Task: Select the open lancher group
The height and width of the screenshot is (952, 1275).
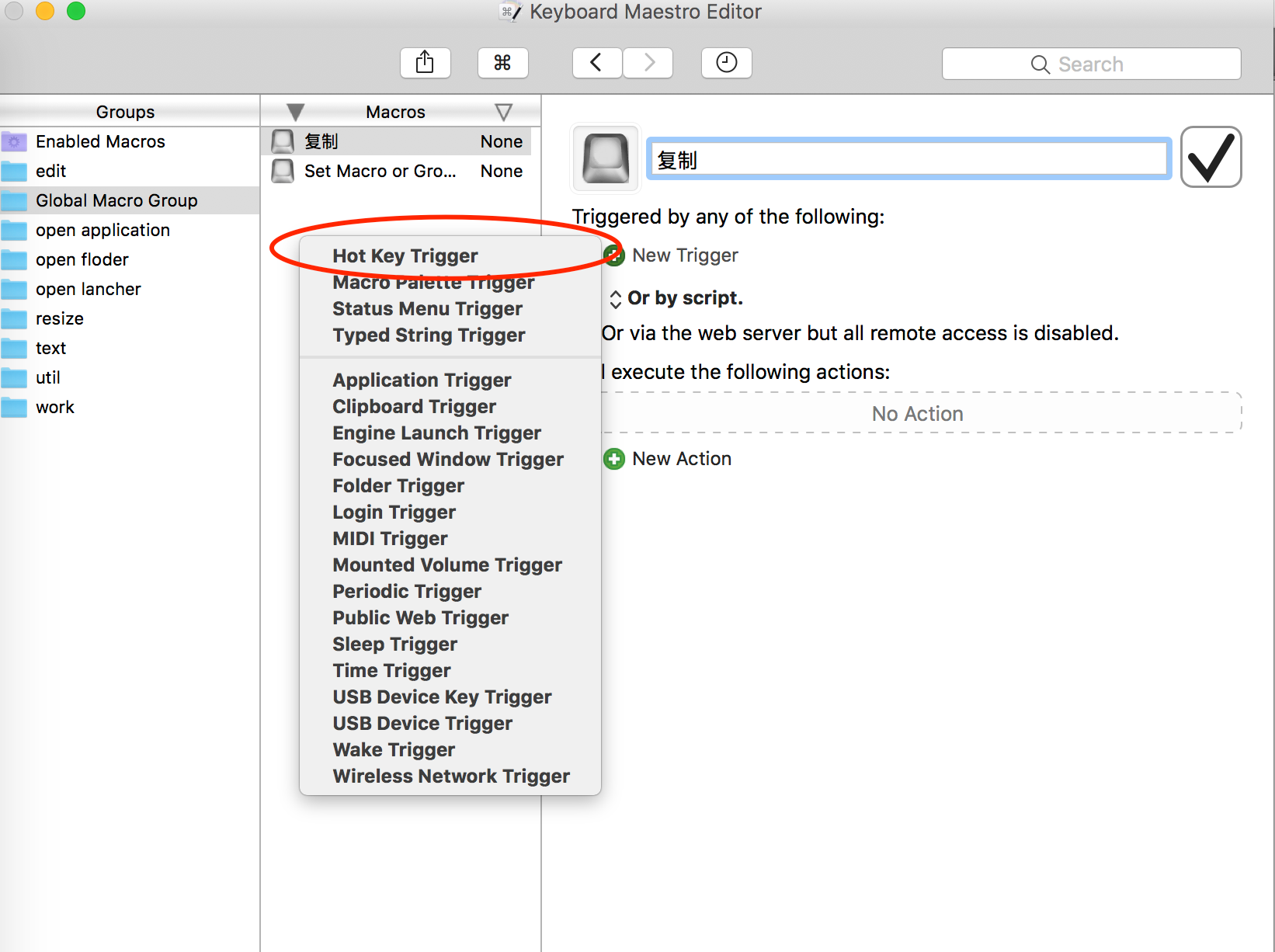Action: (x=130, y=289)
